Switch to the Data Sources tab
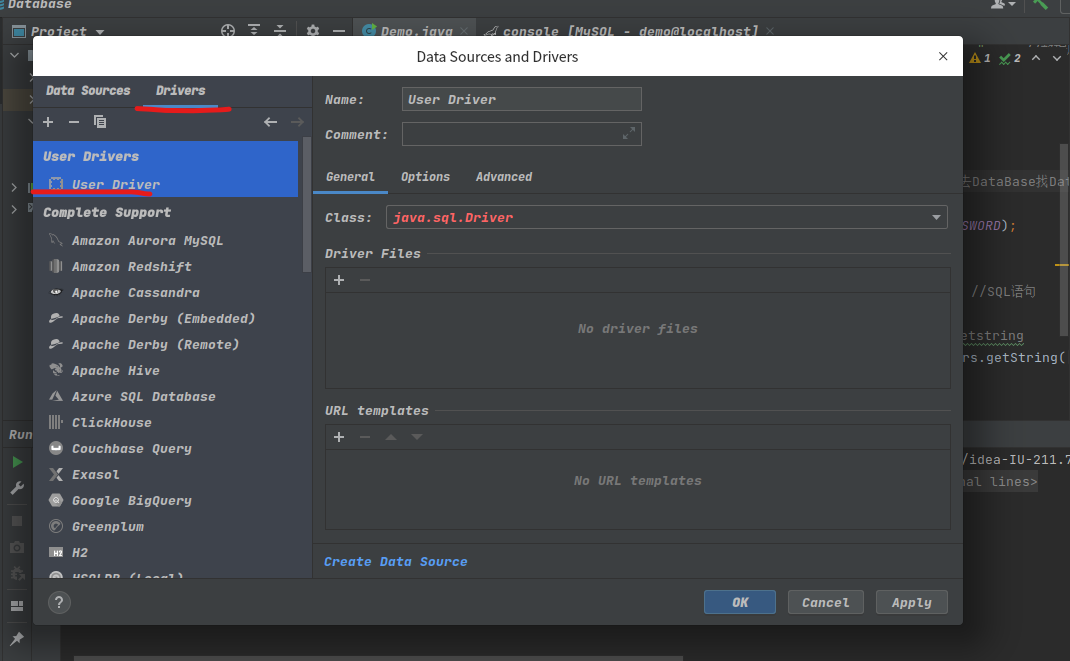 click(x=88, y=90)
